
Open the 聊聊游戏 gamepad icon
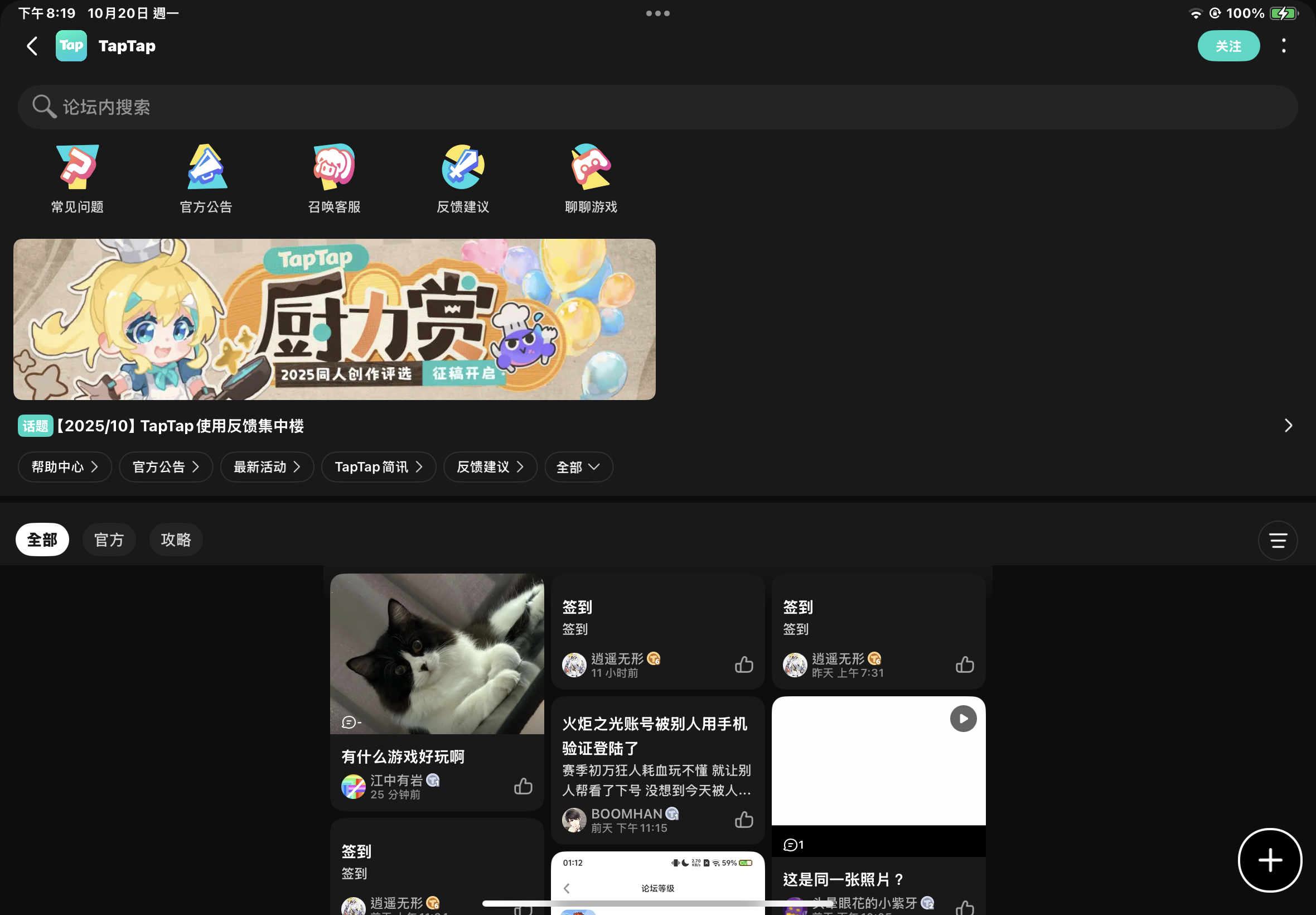[x=591, y=179]
